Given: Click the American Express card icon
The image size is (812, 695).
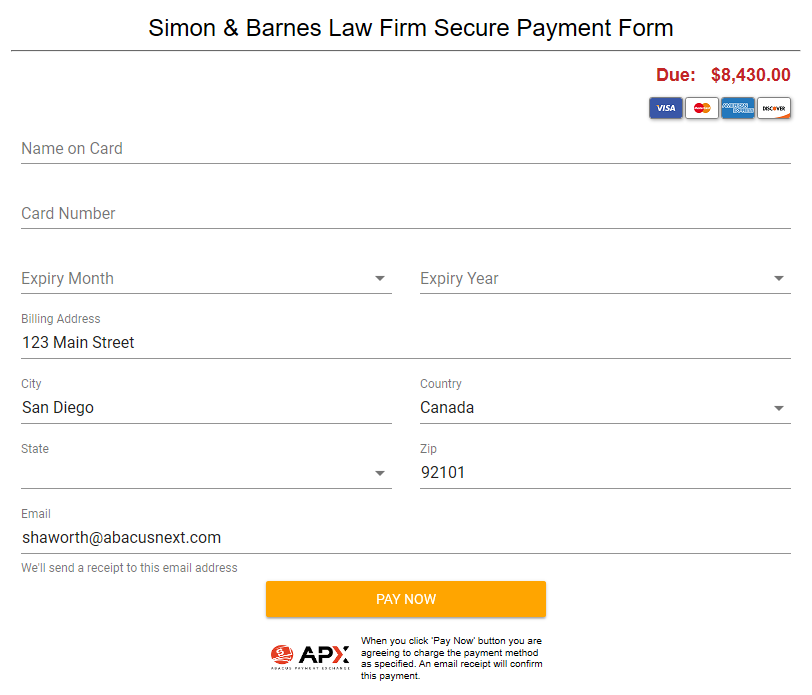Looking at the screenshot, I should pos(738,108).
